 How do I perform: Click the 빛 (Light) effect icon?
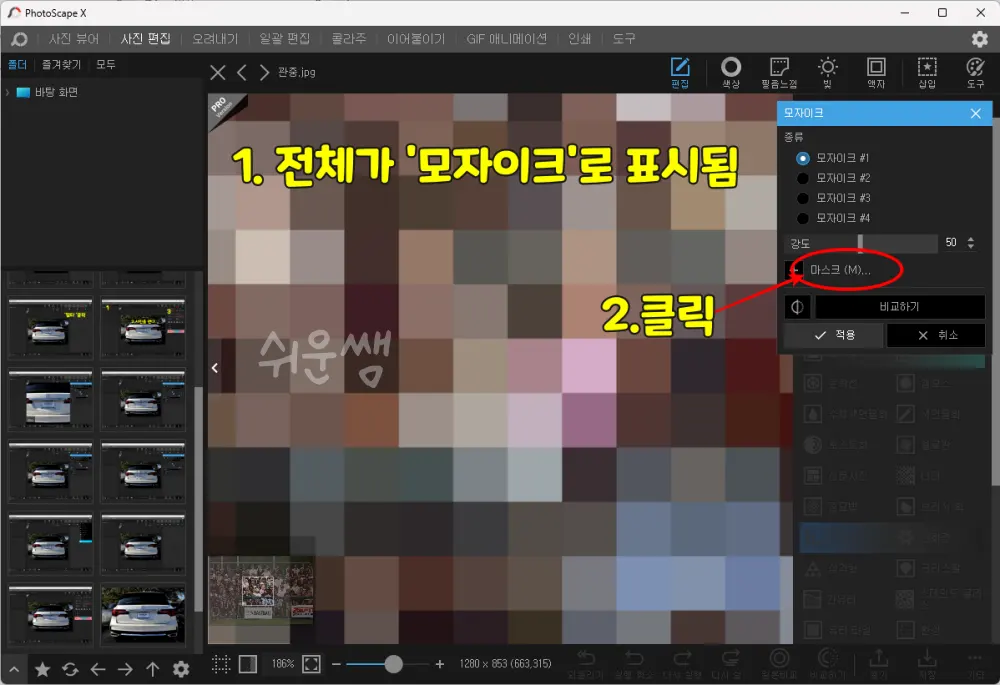click(x=828, y=71)
